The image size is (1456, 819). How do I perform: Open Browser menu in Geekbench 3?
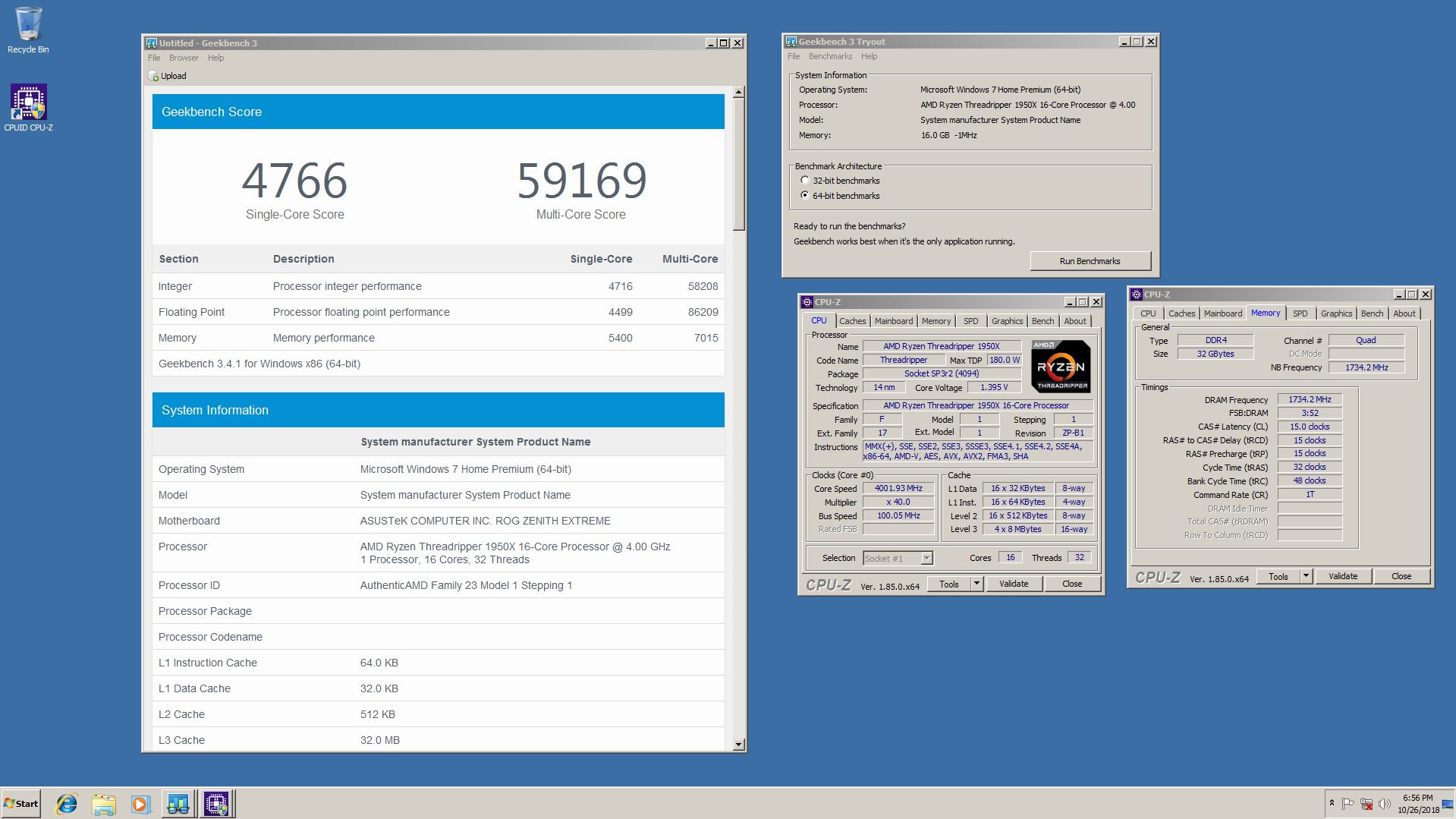(184, 58)
